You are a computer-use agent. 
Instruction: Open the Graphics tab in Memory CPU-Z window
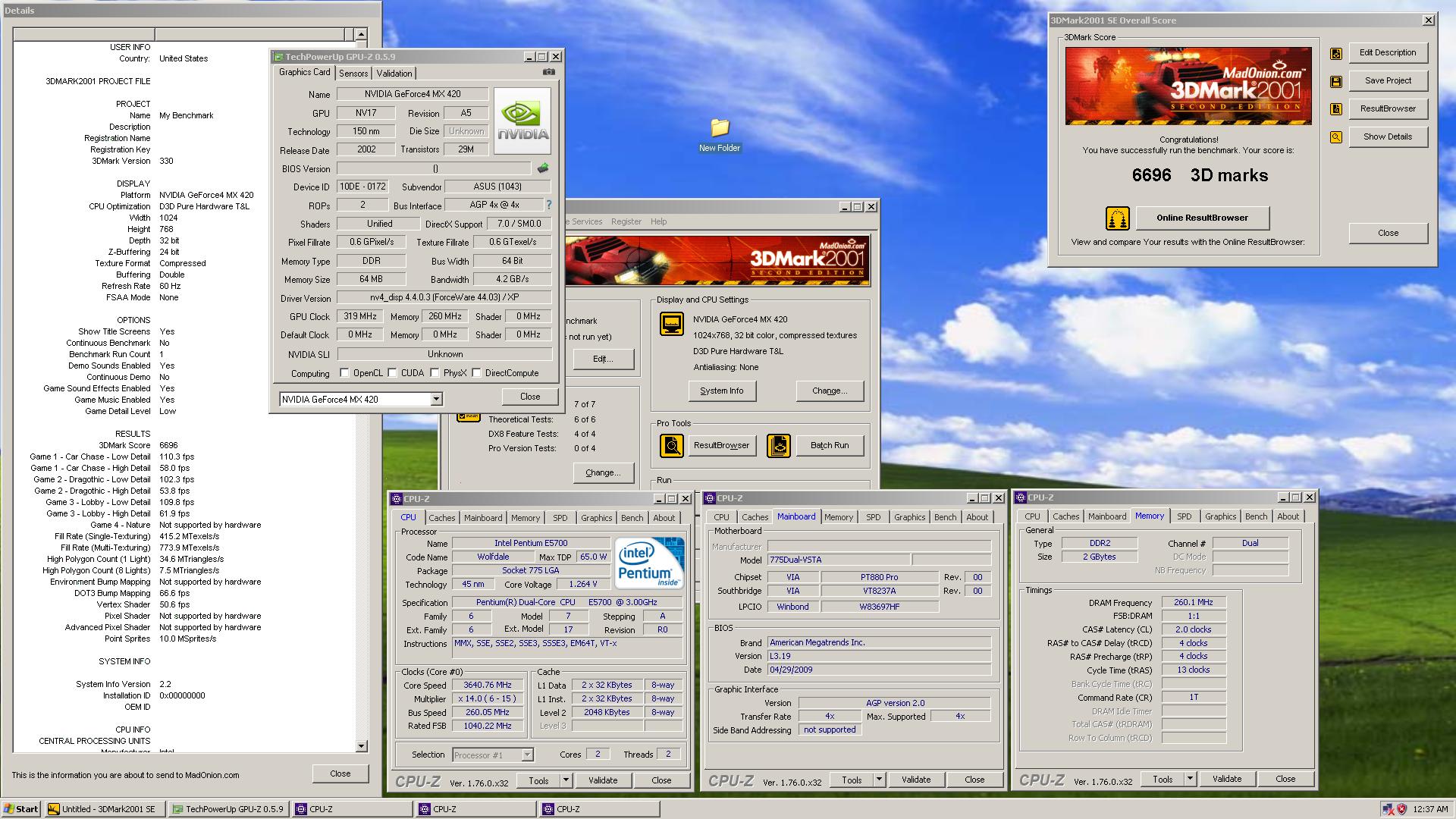(1221, 516)
